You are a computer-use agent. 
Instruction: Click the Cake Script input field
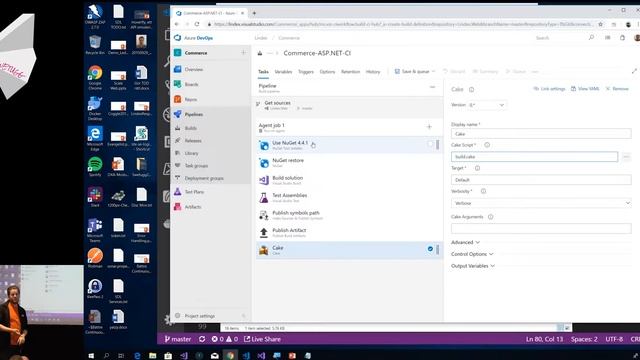[x=534, y=157]
